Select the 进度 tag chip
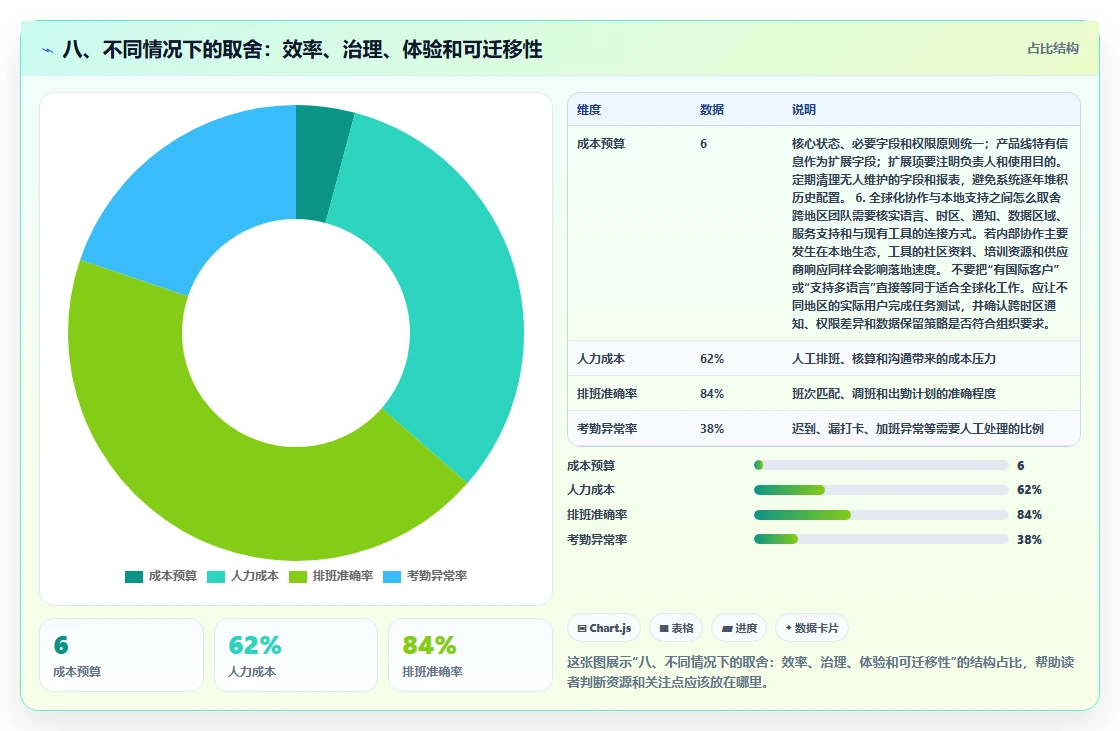Screen dimensions: 1120x731 point(739,628)
